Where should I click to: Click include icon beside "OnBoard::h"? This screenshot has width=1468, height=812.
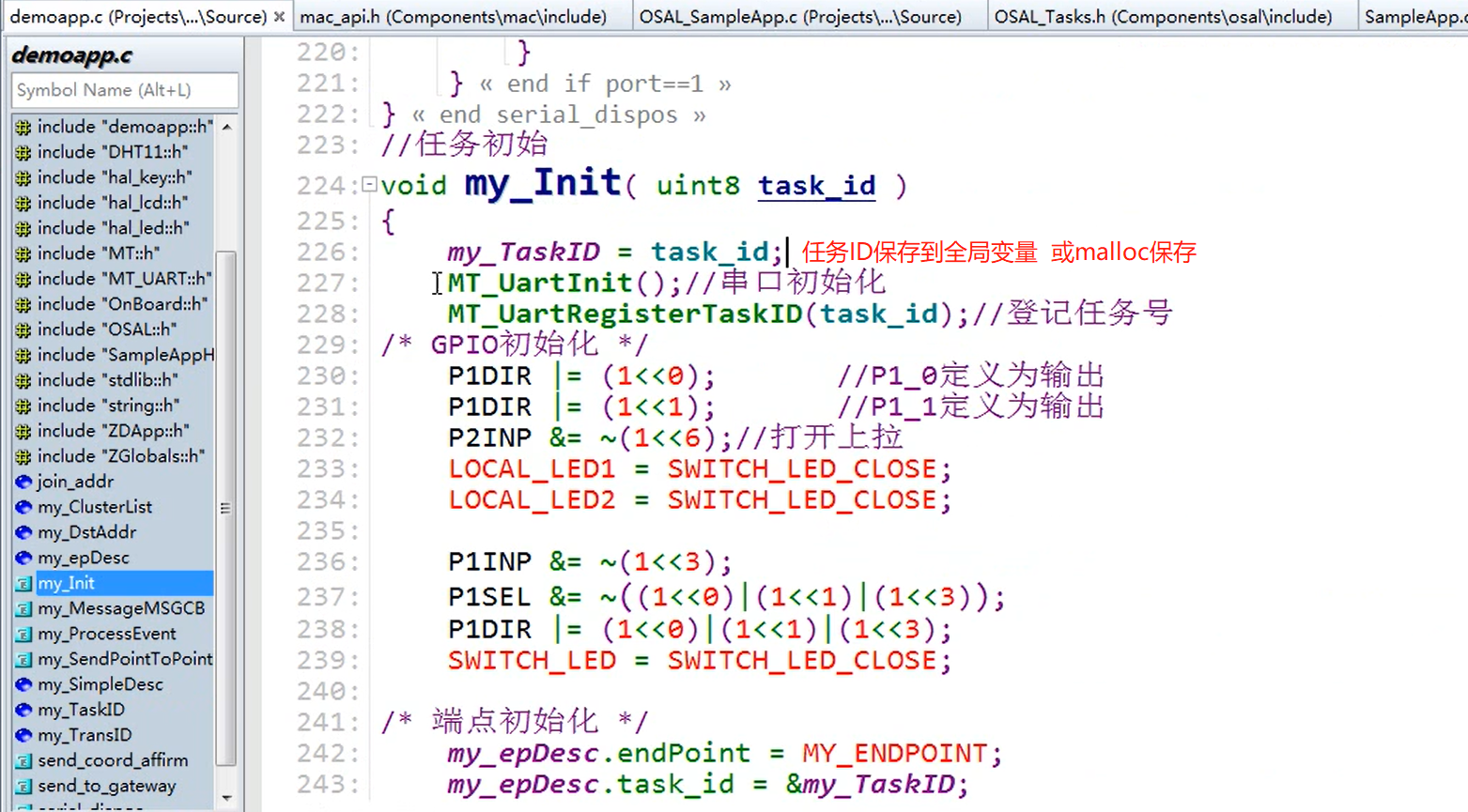pos(23,304)
